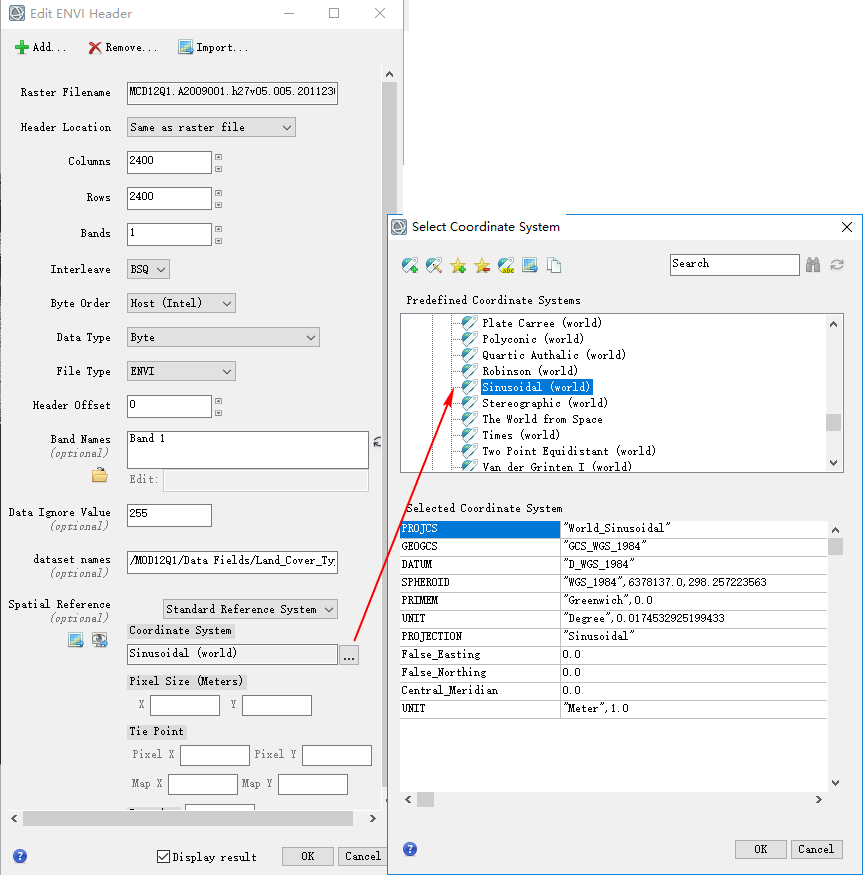Click the Data Ignore Value field
Viewport: 863px width, 875px height.
click(x=169, y=515)
